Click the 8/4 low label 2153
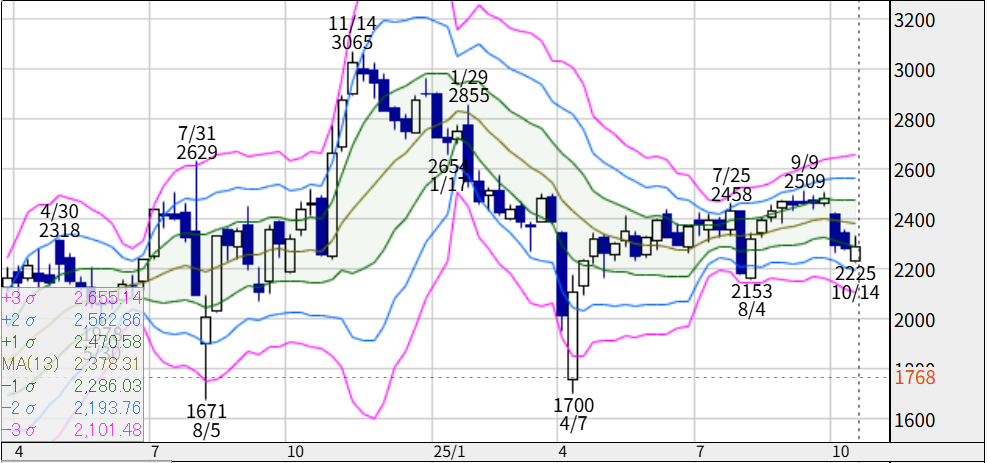The height and width of the screenshot is (463, 987). coord(752,291)
